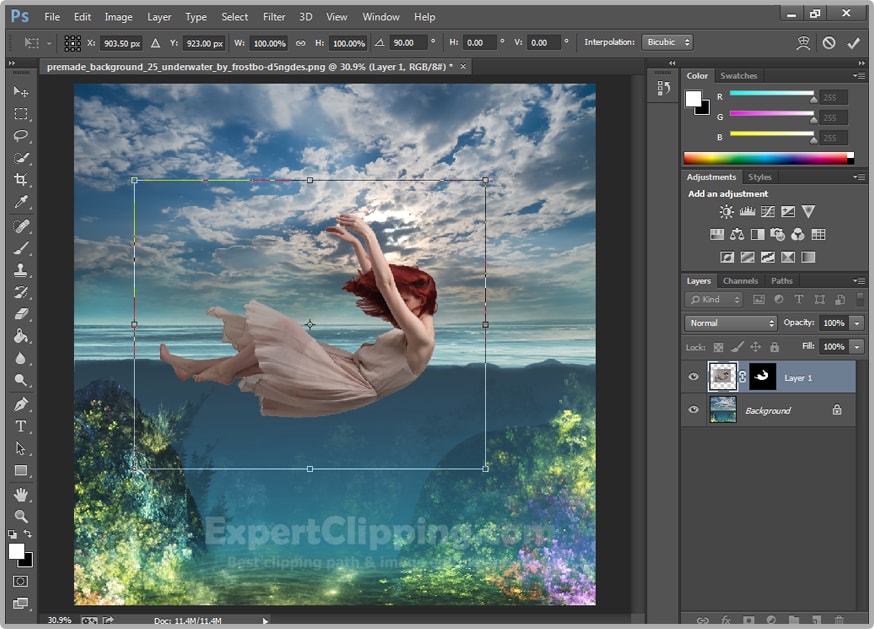Open the layer blend mode dropdown

[730, 322]
